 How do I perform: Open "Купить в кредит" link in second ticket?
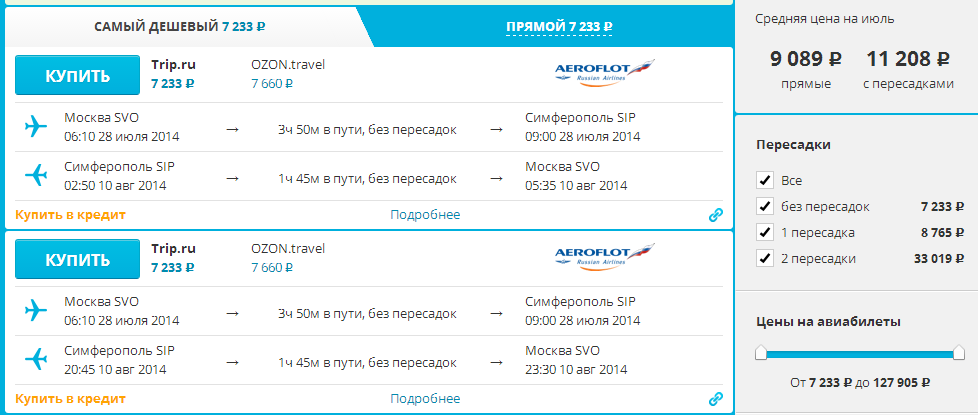tap(71, 399)
